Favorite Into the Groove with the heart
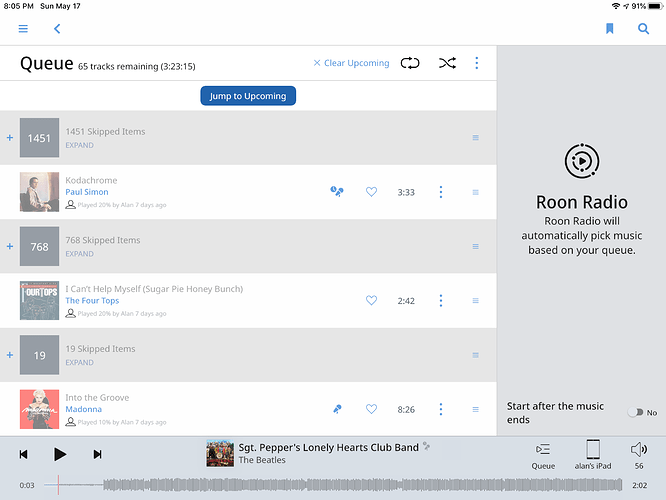The height and width of the screenshot is (500, 666). click(x=371, y=409)
